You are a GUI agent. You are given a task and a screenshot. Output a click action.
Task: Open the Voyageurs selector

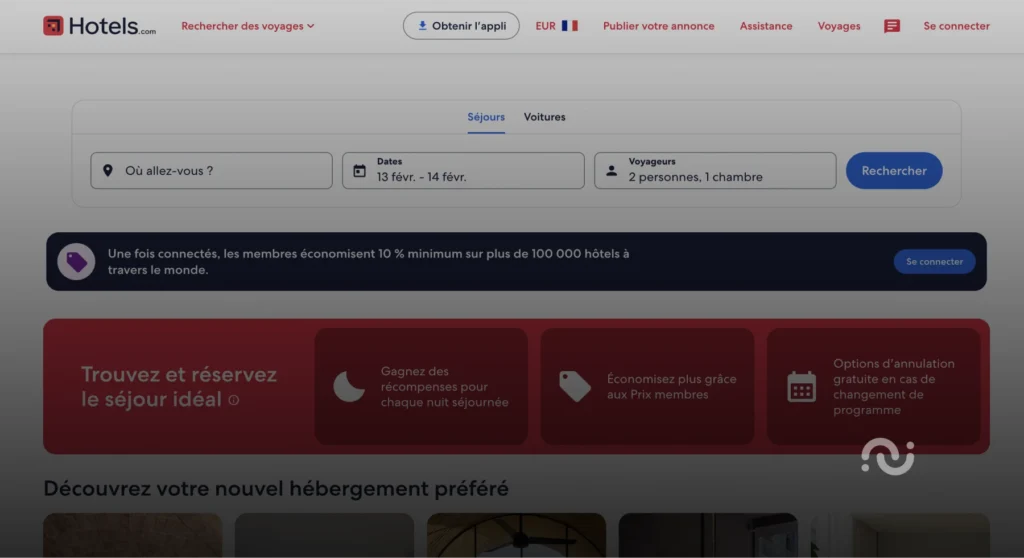(715, 171)
